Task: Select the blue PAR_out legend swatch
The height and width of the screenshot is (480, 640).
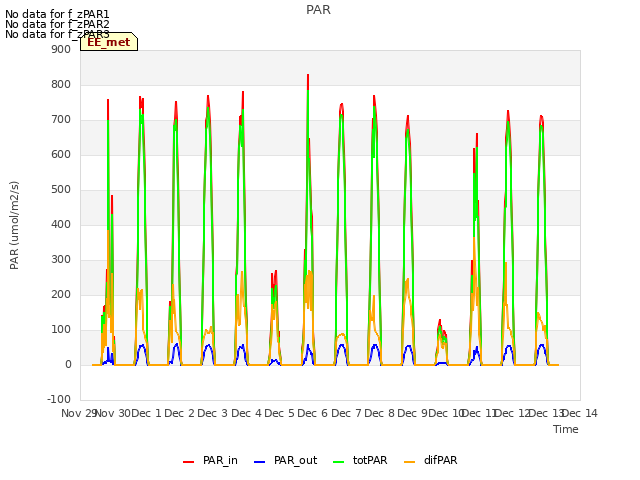Action: tap(259, 462)
